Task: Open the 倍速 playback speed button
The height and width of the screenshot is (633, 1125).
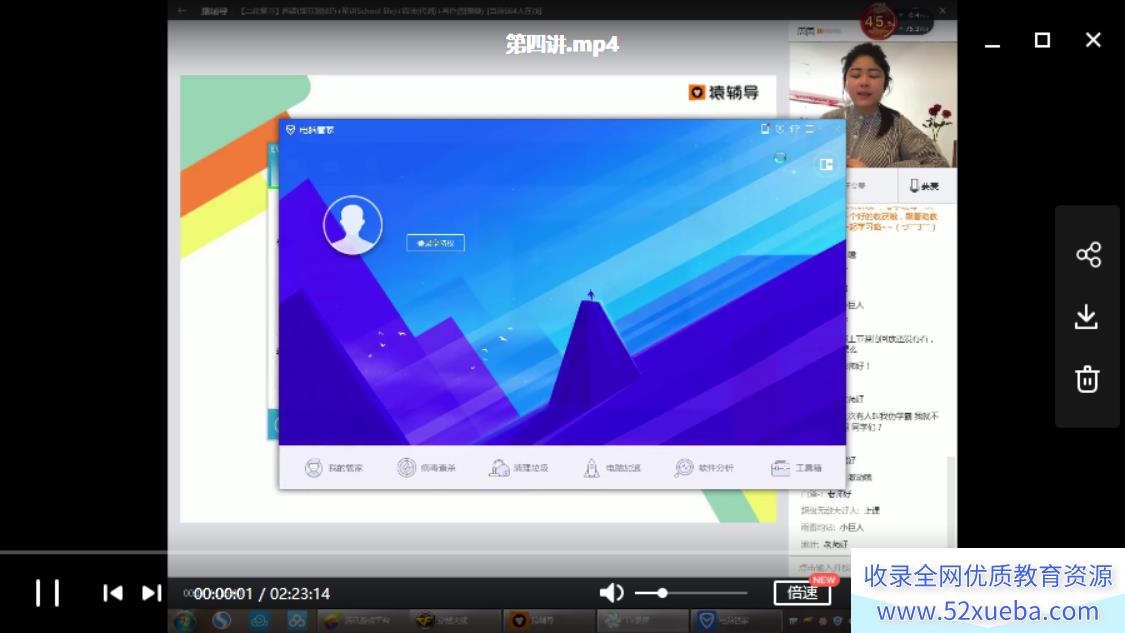Action: tap(802, 592)
